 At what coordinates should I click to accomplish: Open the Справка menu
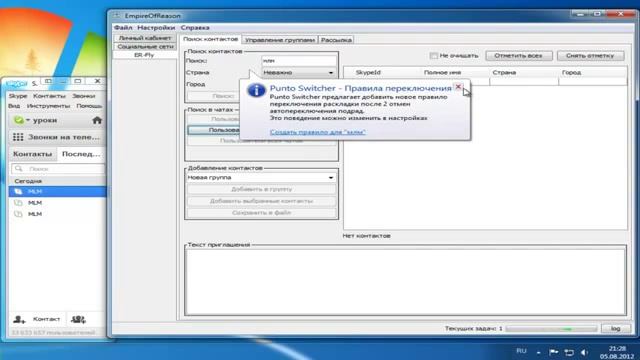click(x=195, y=27)
